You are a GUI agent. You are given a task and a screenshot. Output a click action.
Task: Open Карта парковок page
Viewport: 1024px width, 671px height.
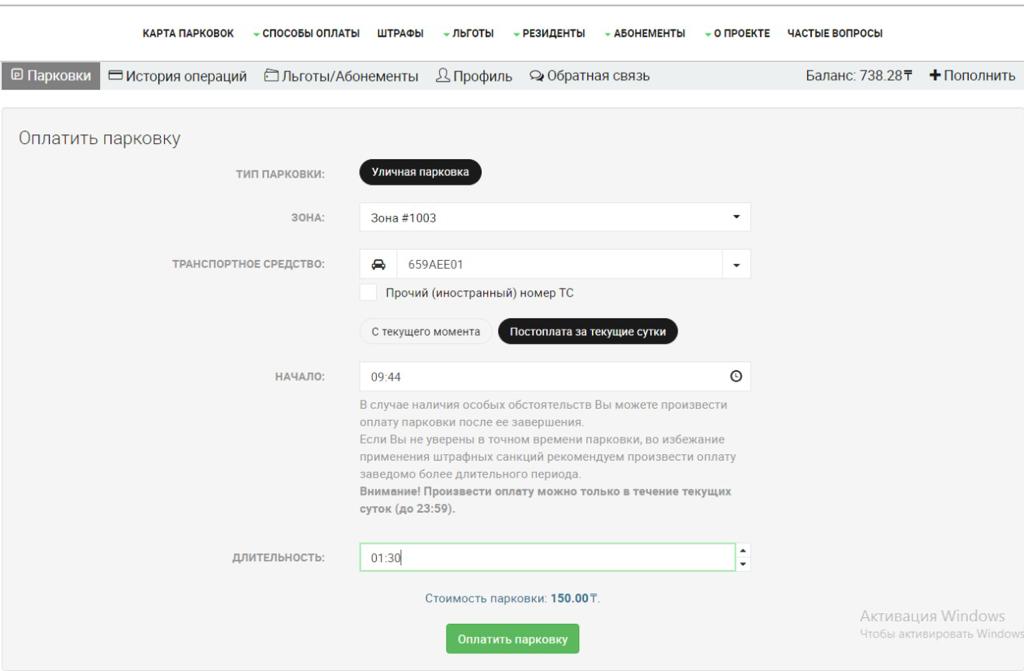click(x=188, y=33)
